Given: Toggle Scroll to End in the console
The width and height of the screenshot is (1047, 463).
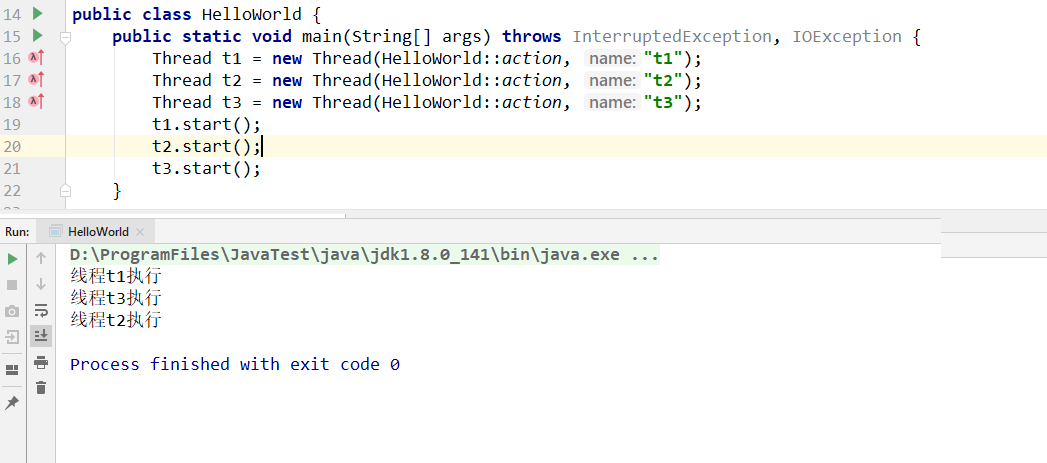Looking at the screenshot, I should point(41,335).
